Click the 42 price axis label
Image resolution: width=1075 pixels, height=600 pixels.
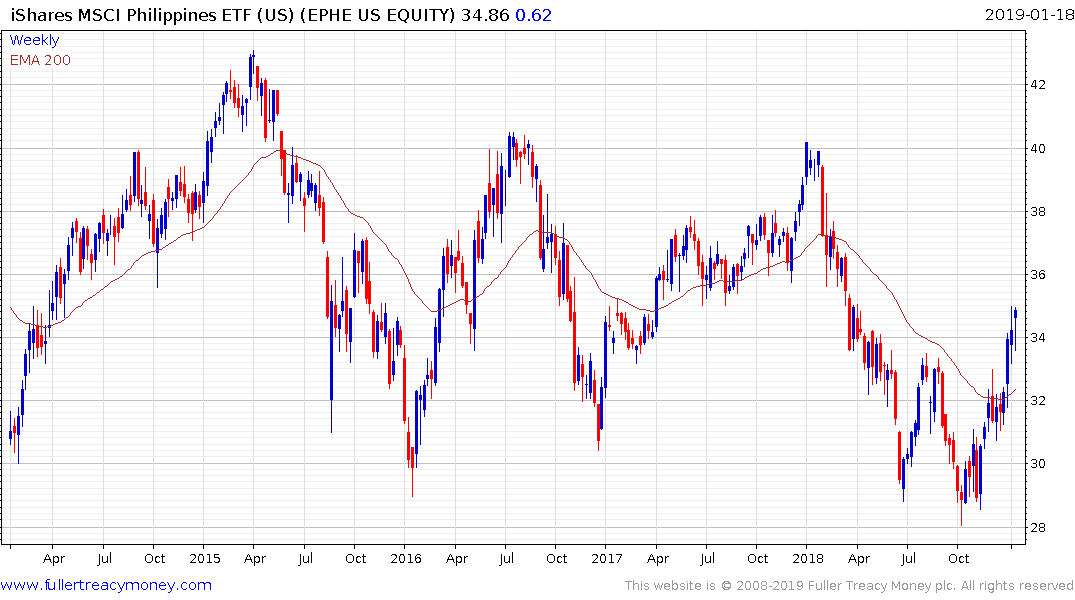click(x=1038, y=85)
